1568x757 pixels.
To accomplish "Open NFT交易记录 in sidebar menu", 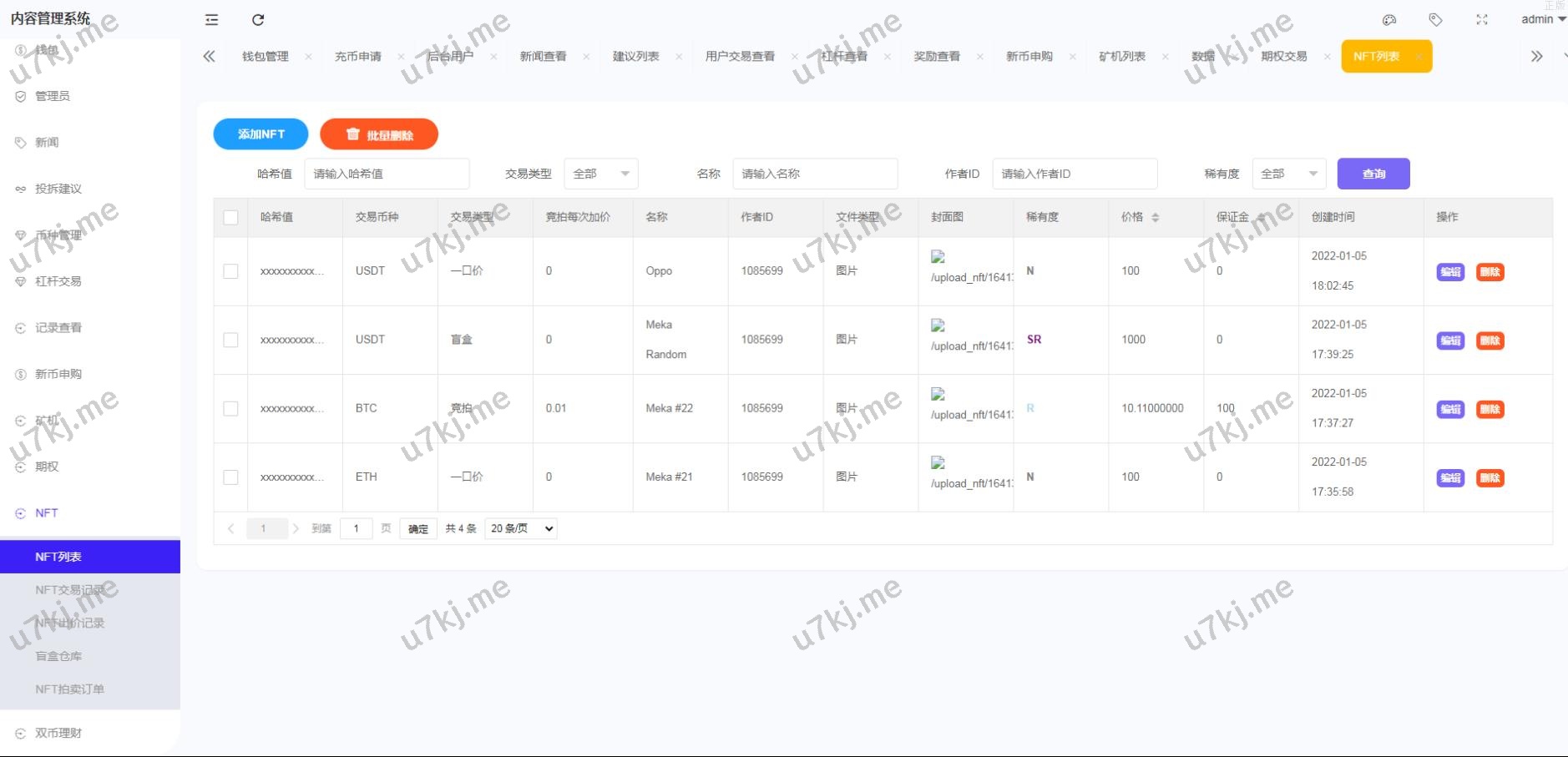I will click(x=70, y=590).
